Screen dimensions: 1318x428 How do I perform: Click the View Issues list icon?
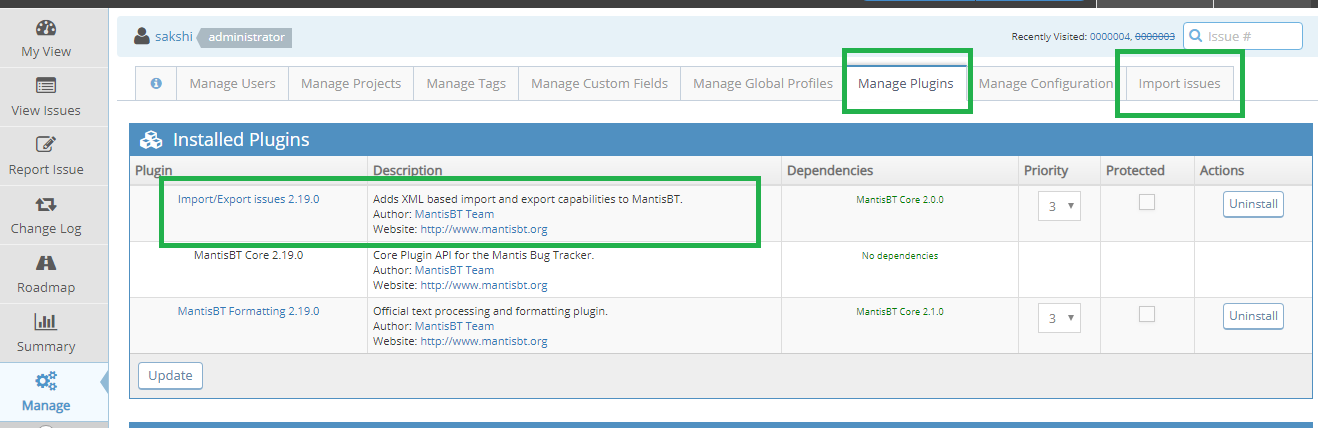[x=46, y=86]
